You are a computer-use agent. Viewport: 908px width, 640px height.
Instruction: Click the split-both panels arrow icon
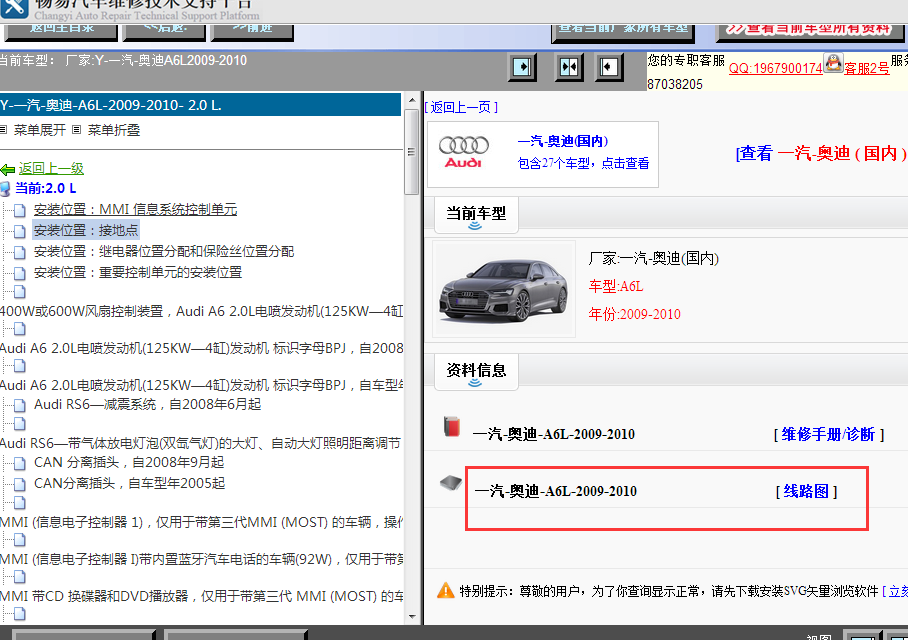(569, 67)
